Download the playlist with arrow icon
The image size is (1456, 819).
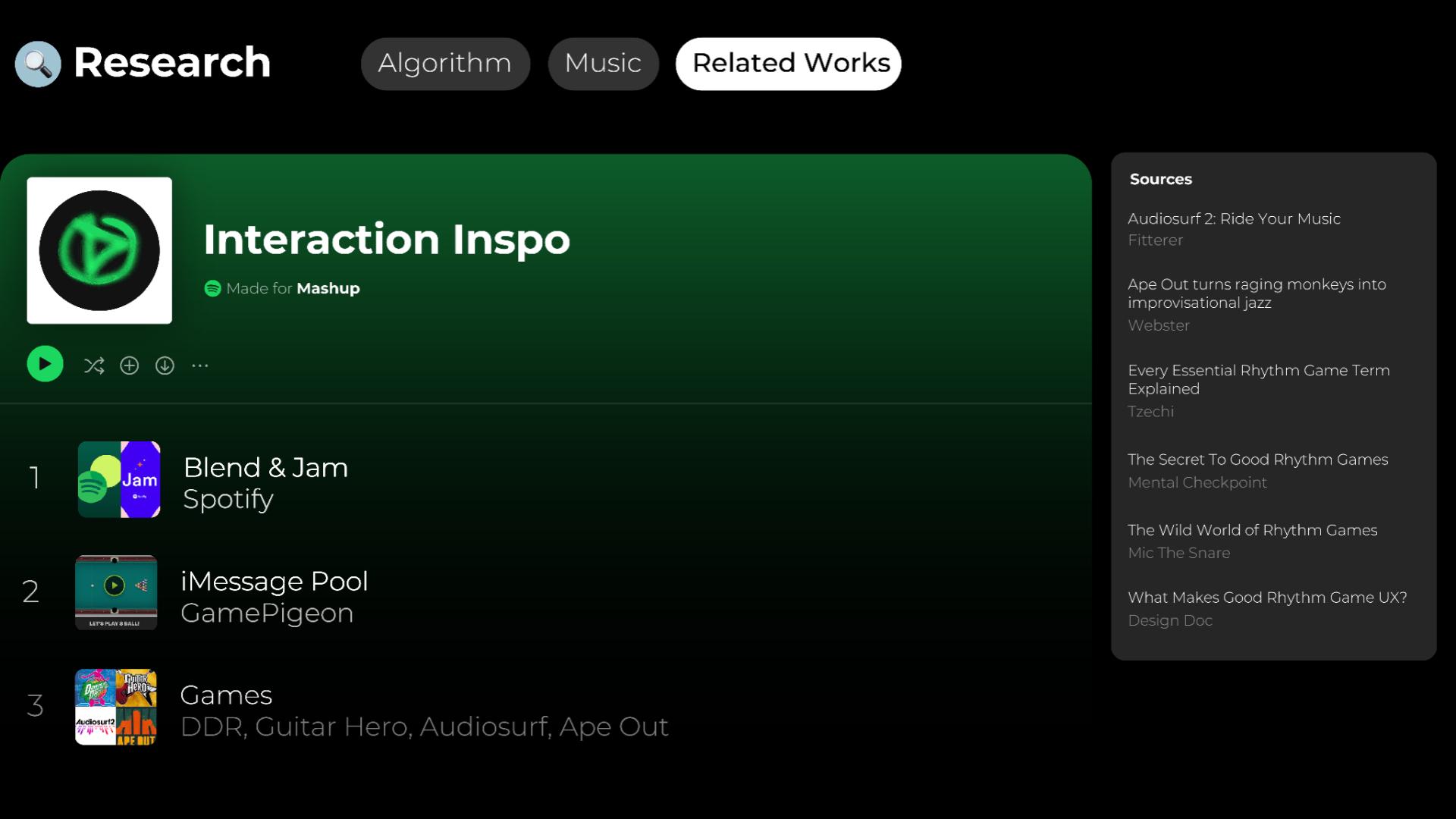tap(165, 366)
